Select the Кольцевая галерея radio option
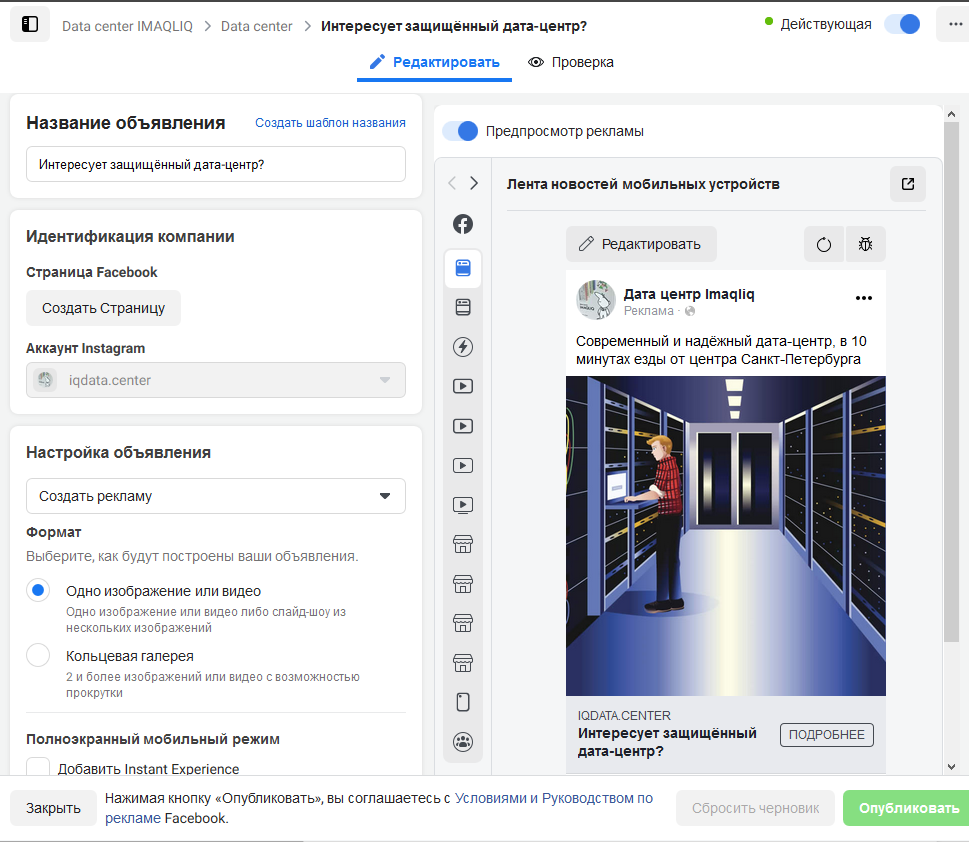This screenshot has height=842, width=969. pyautogui.click(x=38, y=655)
